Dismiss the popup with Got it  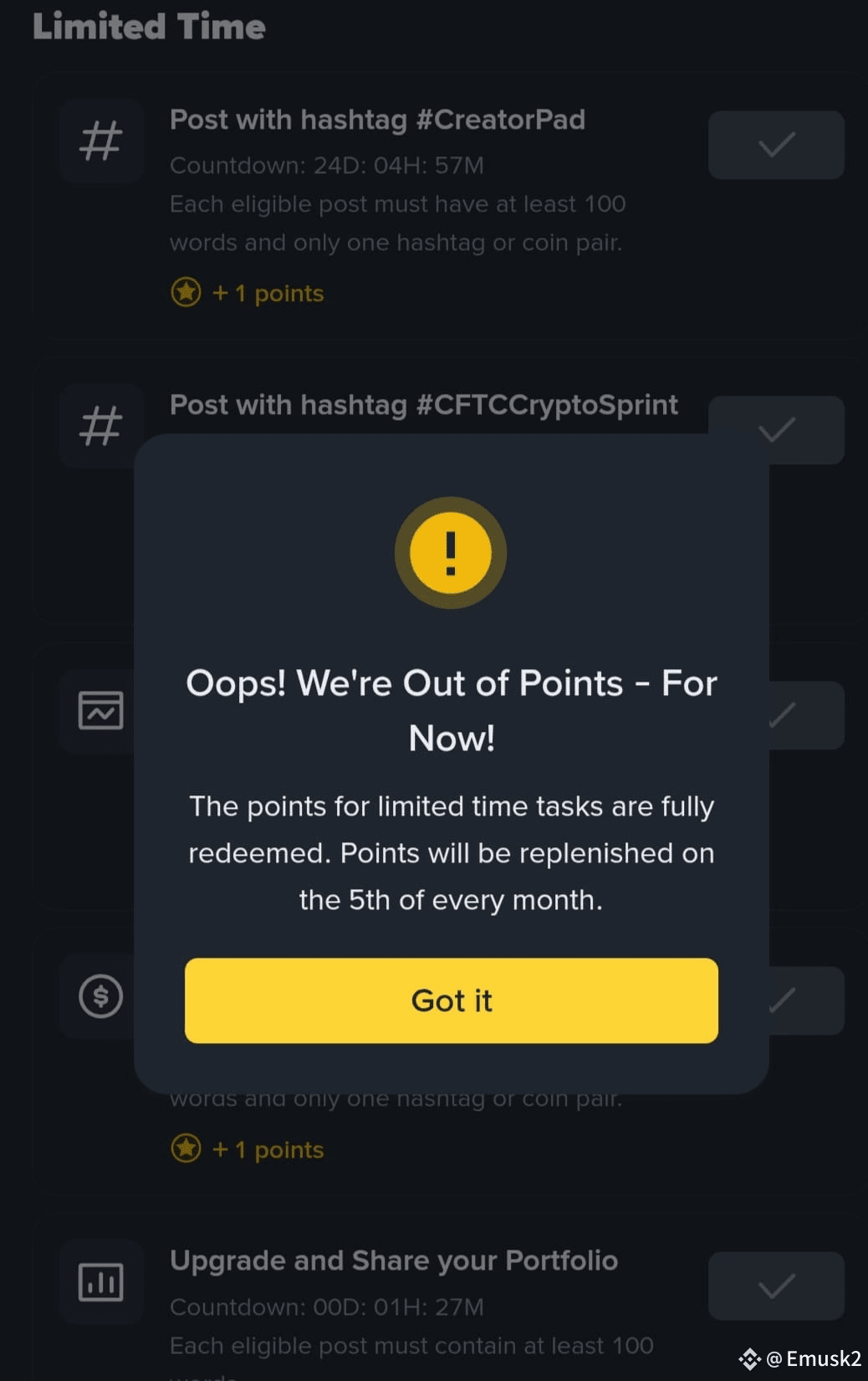click(x=451, y=1000)
